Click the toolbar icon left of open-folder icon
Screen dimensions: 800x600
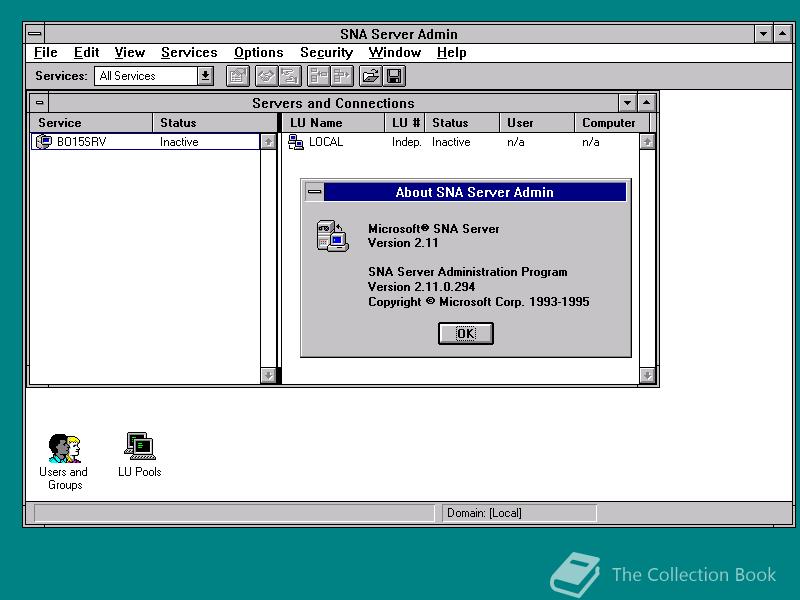pyautogui.click(x=342, y=77)
